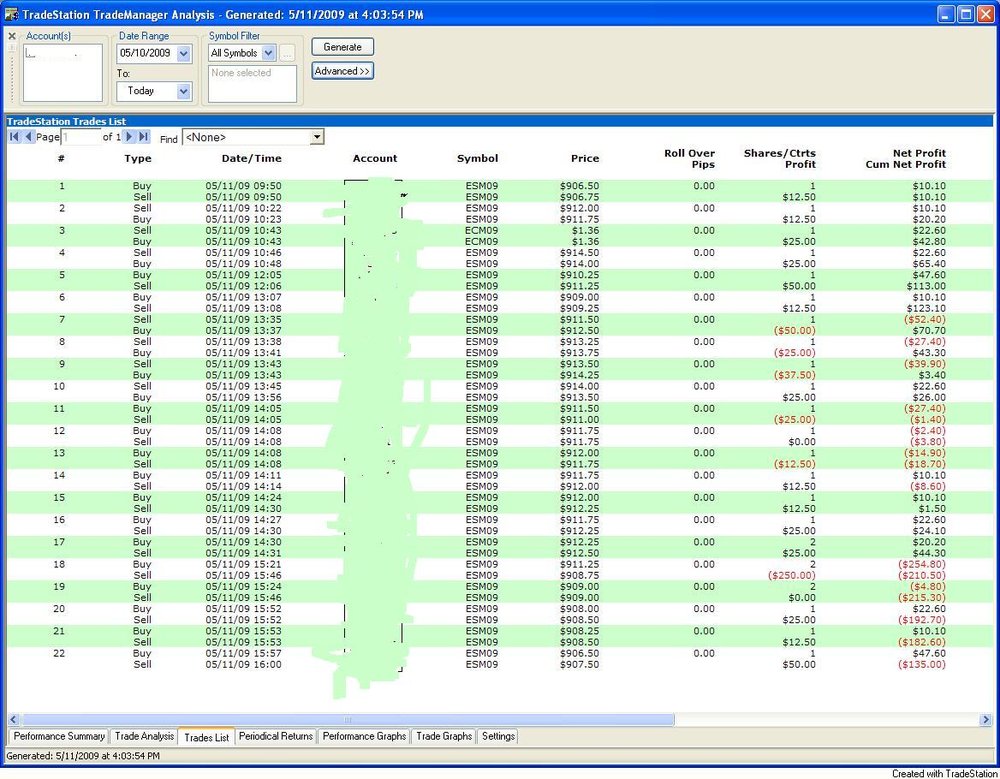Click the 05/11/09 16:00 date cell
1000x779 pixels.
tap(243, 665)
